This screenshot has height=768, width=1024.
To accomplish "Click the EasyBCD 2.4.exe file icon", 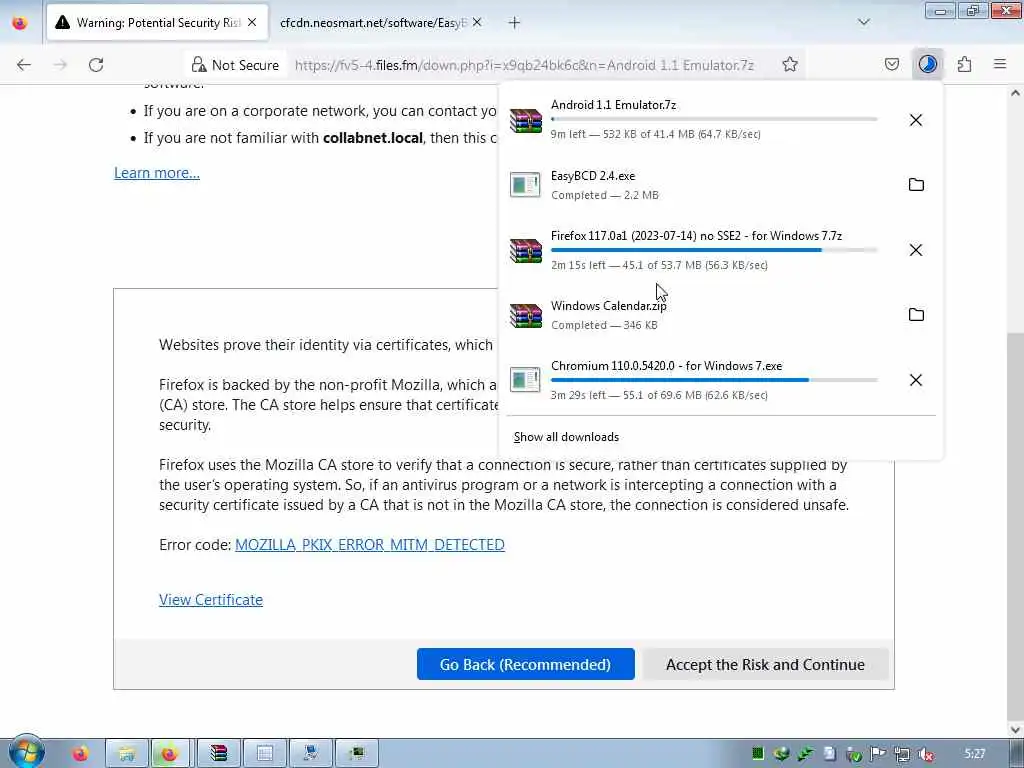I will [x=525, y=185].
